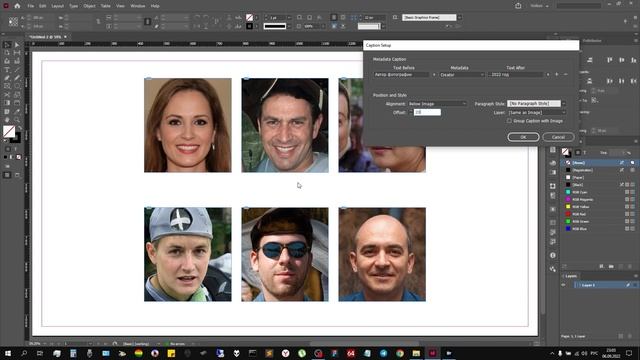Select the Zoom tool in toolbox

point(17,120)
